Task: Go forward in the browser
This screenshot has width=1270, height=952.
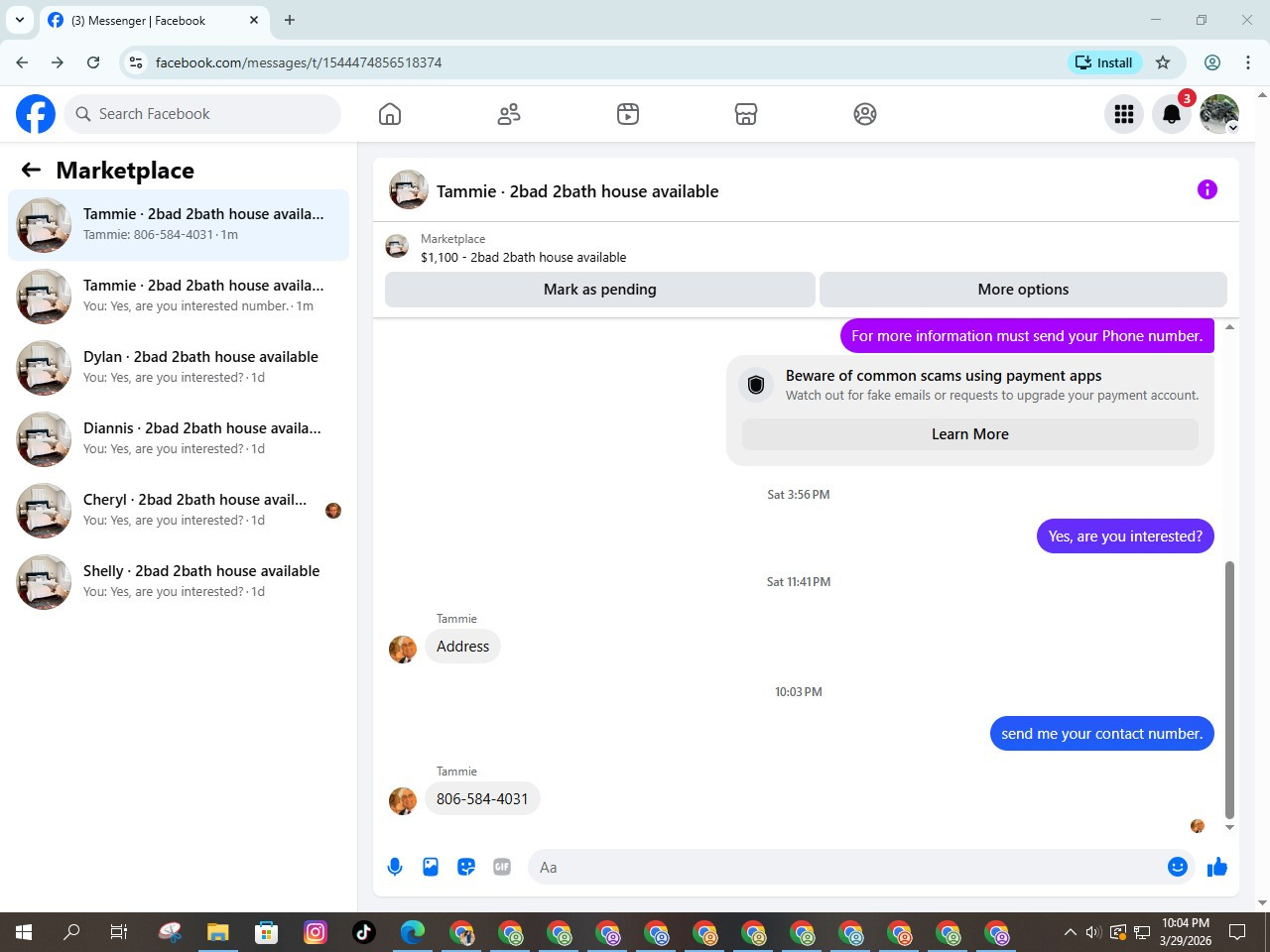Action: (x=58, y=62)
